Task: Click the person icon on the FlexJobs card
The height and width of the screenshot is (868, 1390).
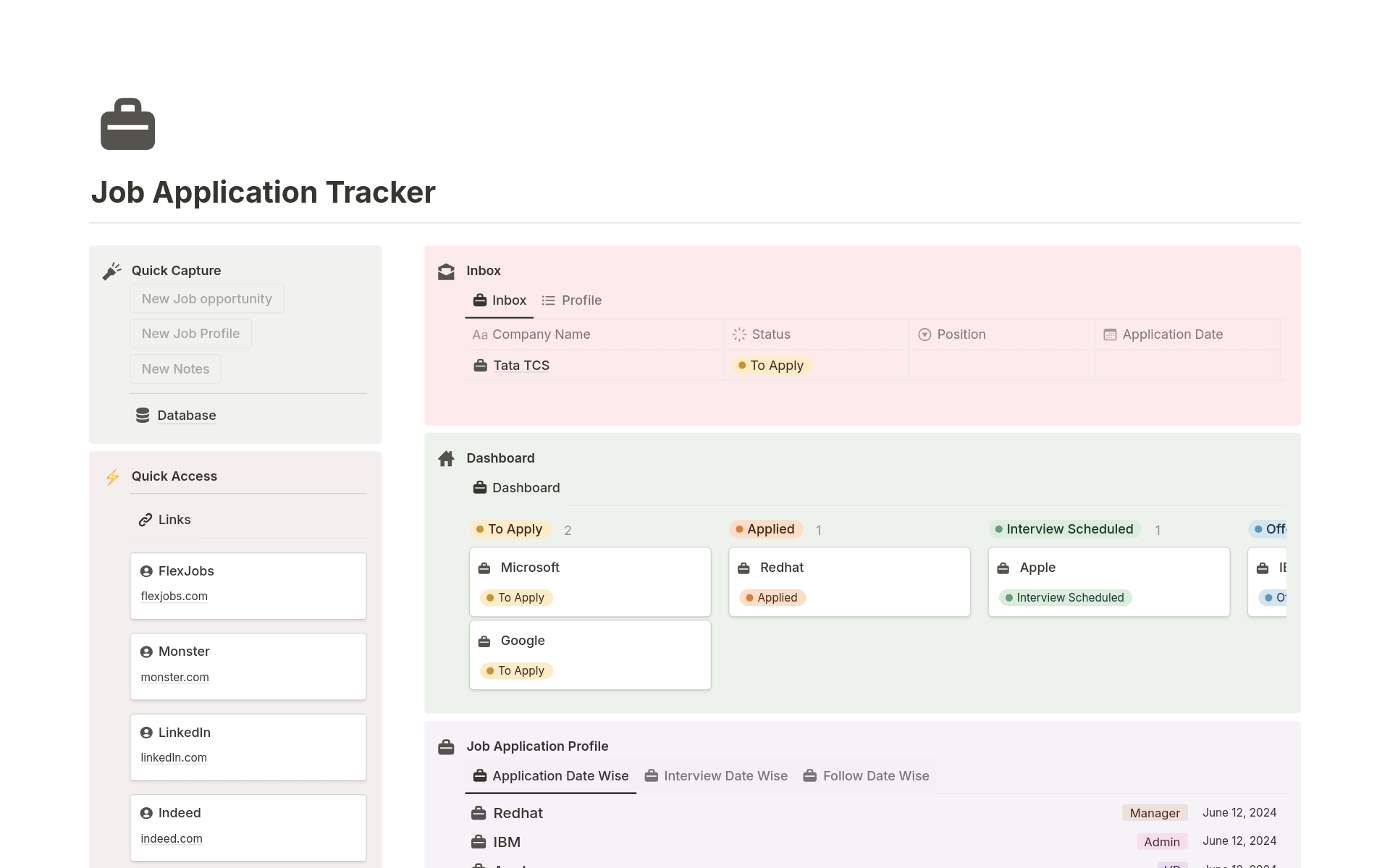Action: coord(148,571)
